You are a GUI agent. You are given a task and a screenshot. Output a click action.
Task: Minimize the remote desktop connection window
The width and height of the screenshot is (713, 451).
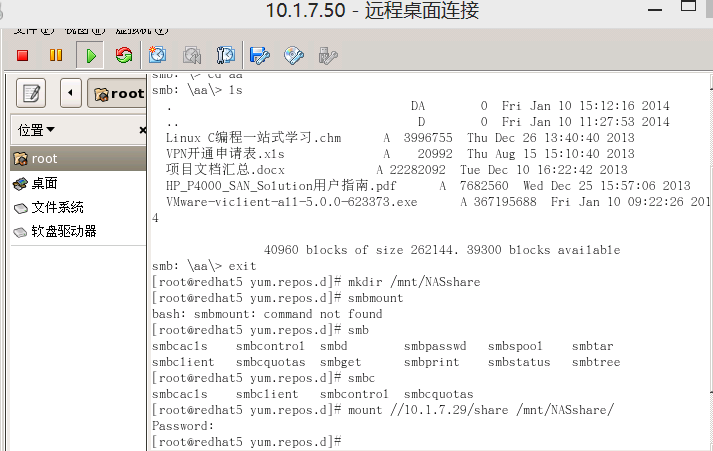click(655, 10)
